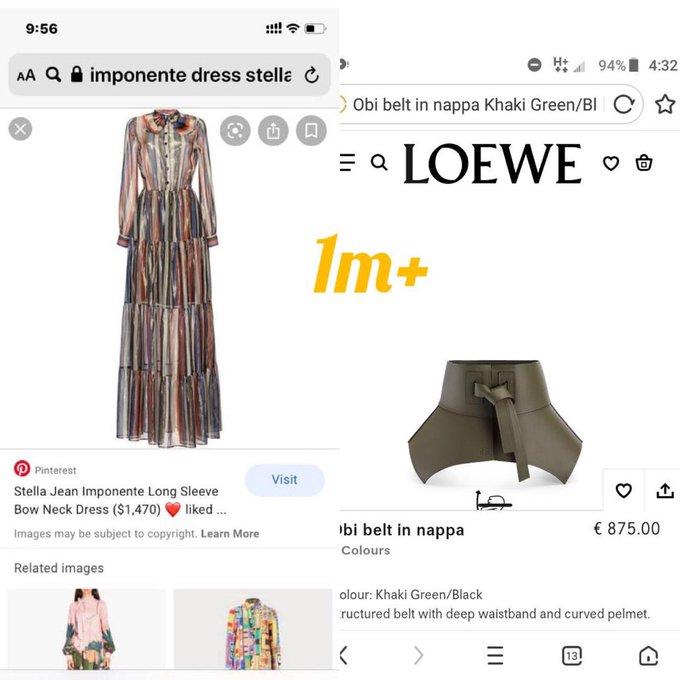Open the AA text size menu
The width and height of the screenshot is (680, 680).
26,75
